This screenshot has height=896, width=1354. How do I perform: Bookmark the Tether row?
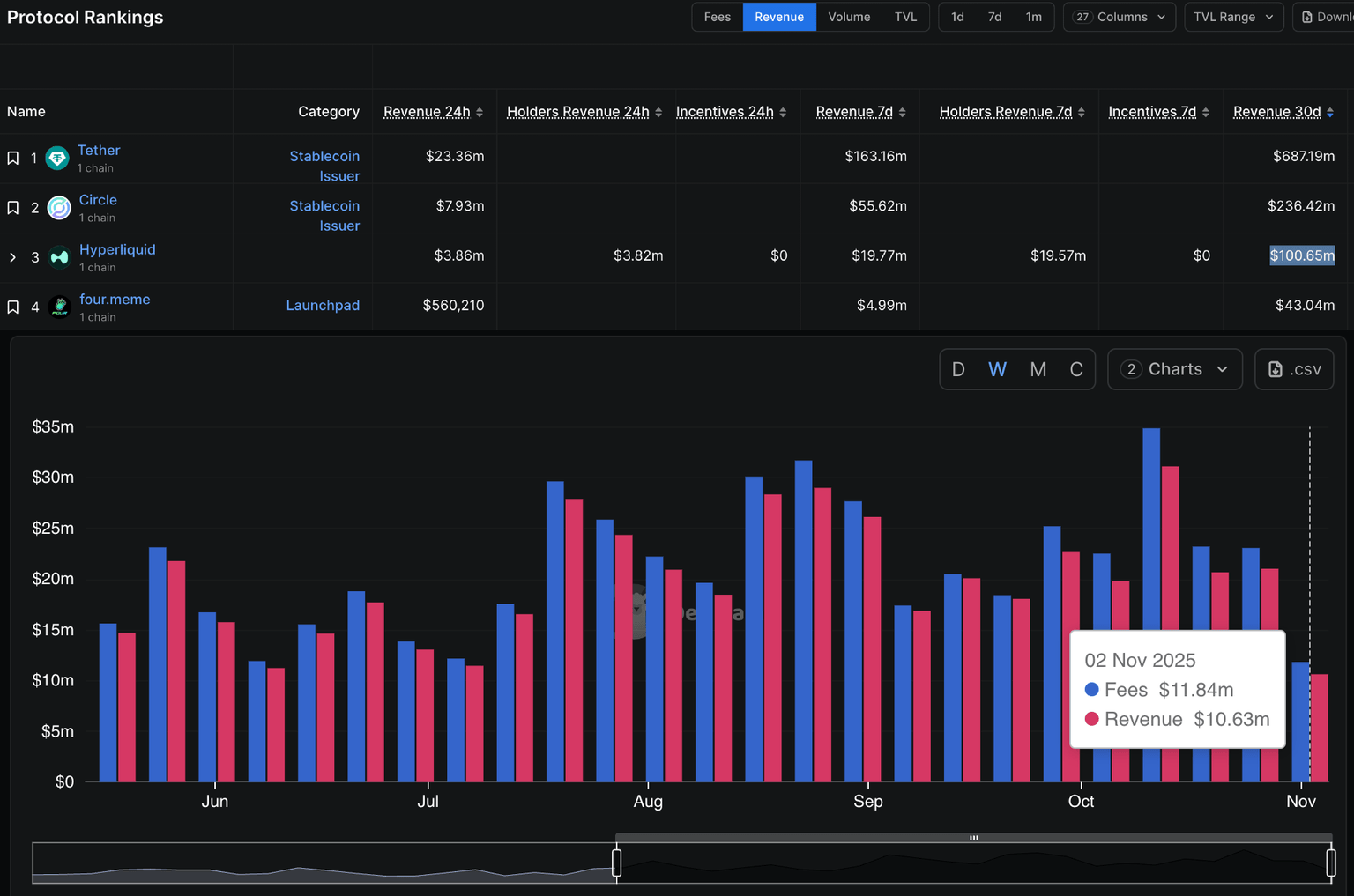(x=13, y=159)
